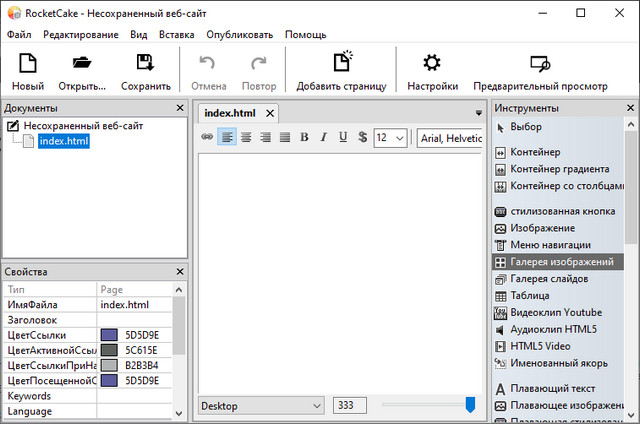Toggle underline text formatting
This screenshot has width=640, height=424.
[x=343, y=137]
